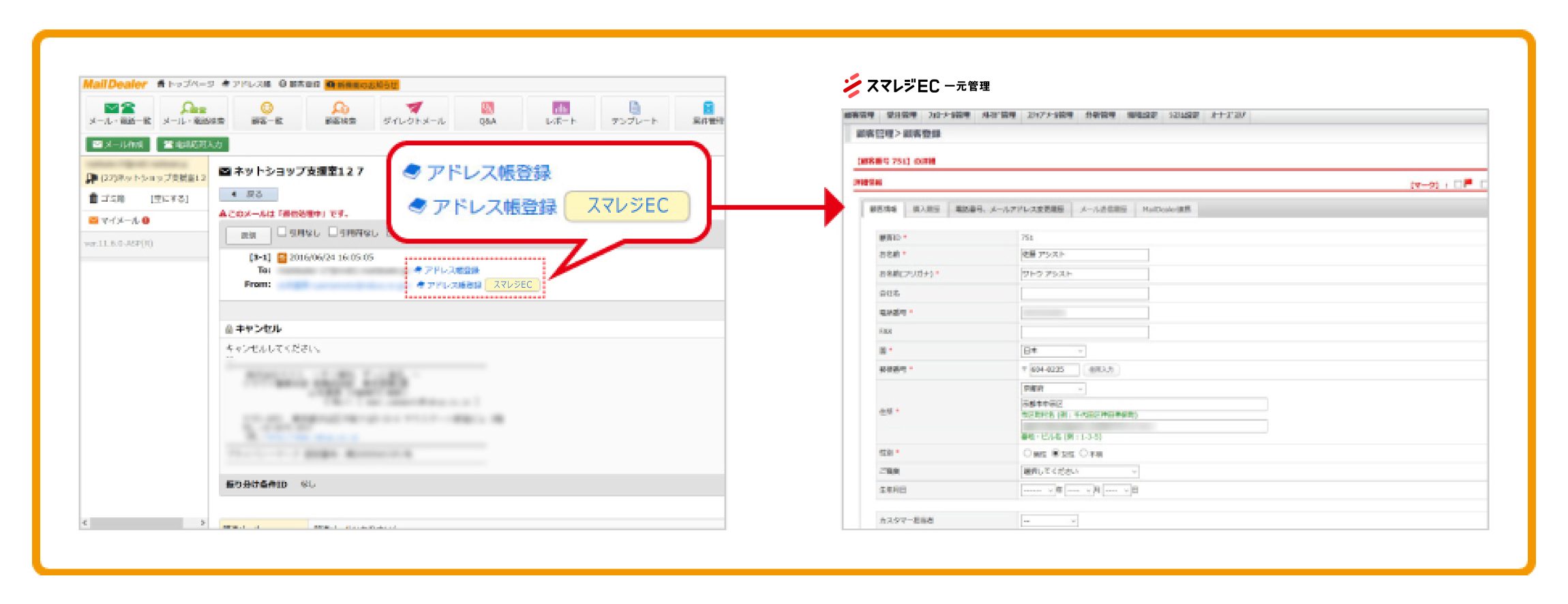This screenshot has width=1568, height=604.
Task: Switch to the 顧客情報 tab in スマレジEC
Action: click(883, 209)
